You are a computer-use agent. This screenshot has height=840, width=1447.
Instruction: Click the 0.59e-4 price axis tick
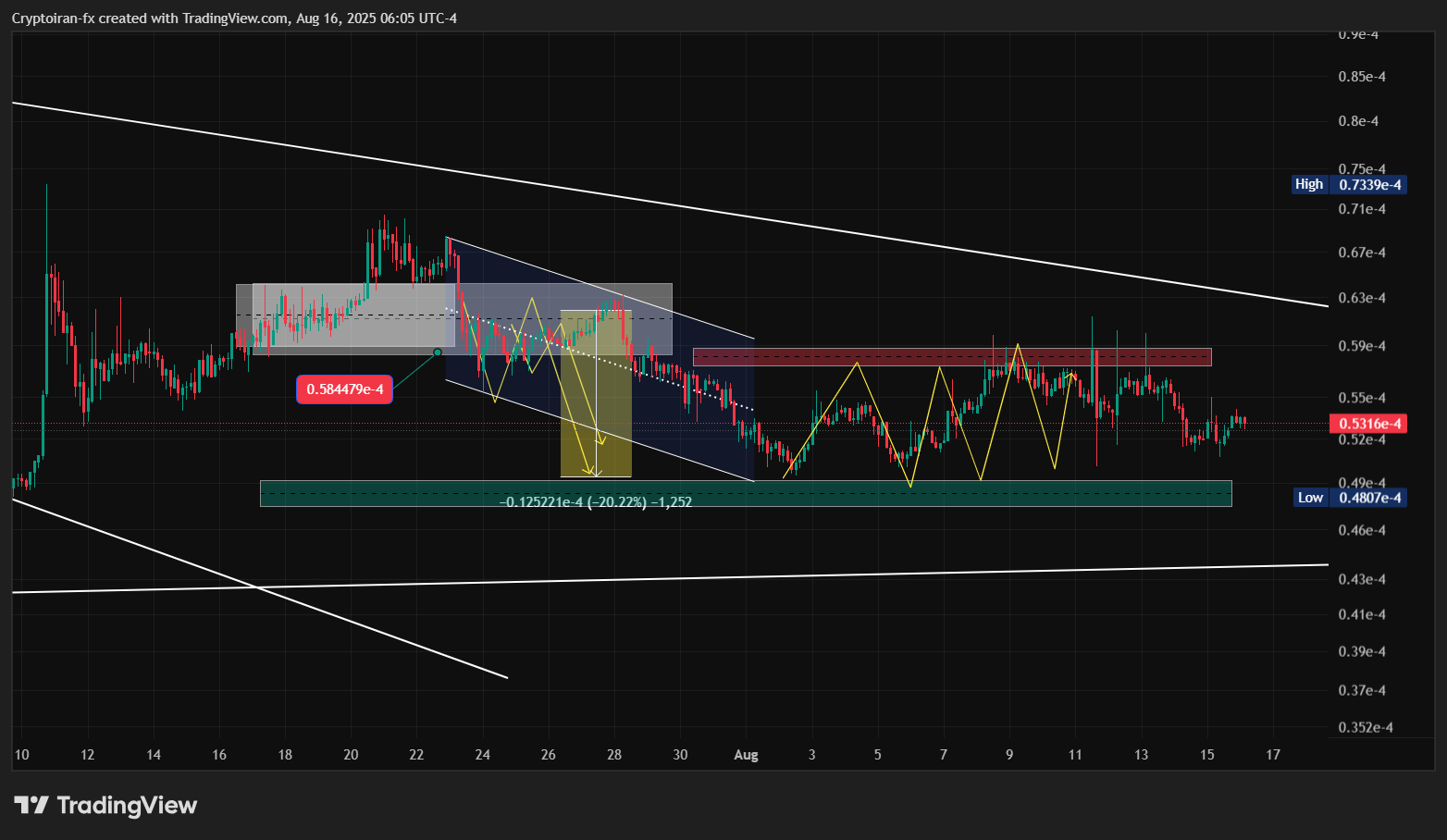(x=1362, y=346)
